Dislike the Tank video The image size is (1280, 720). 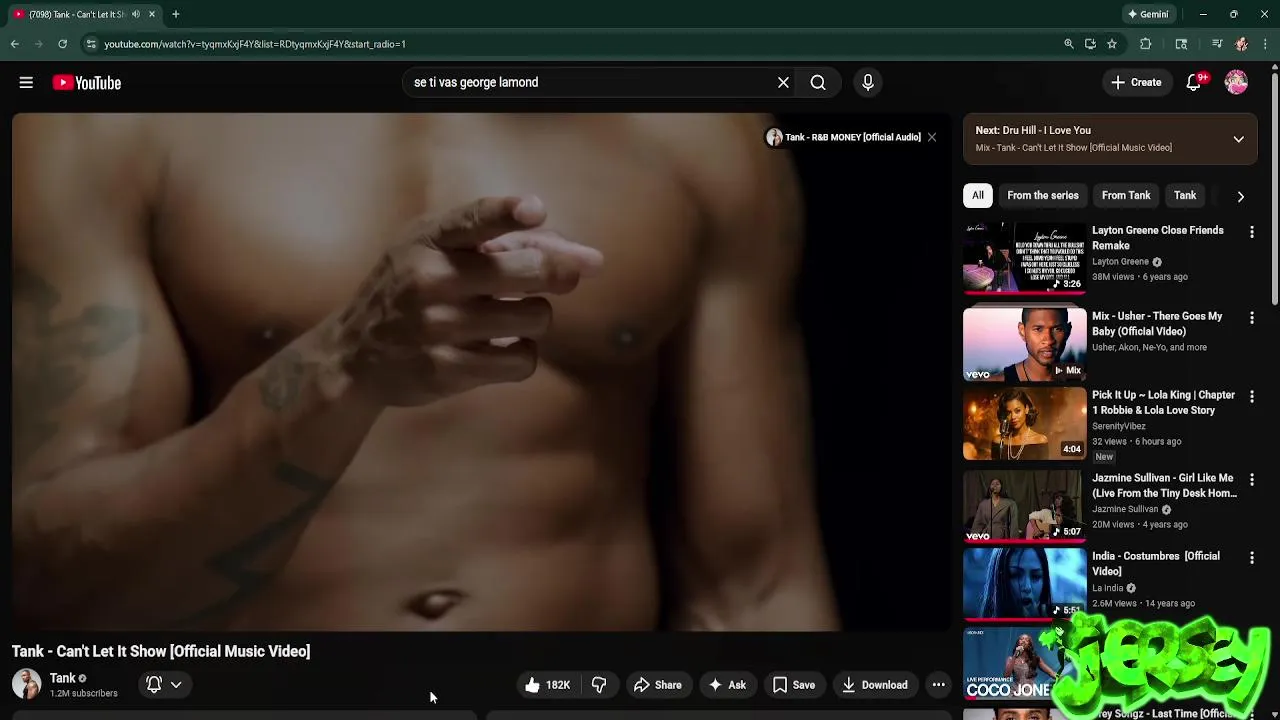click(599, 685)
